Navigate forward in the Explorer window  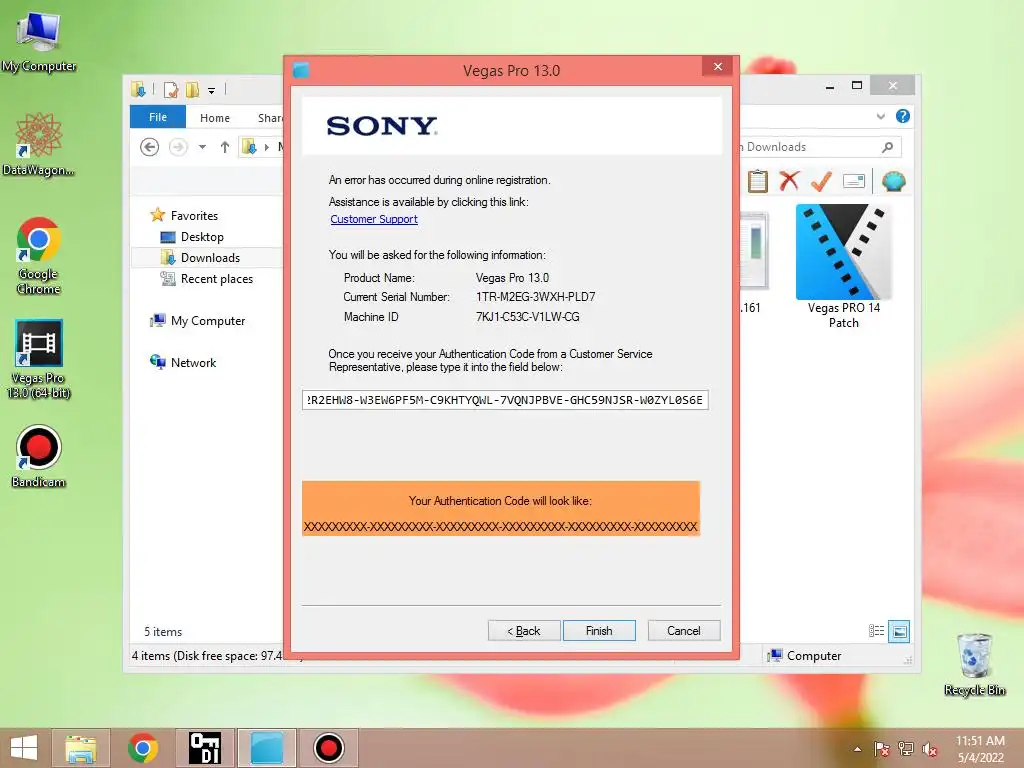pos(178,147)
